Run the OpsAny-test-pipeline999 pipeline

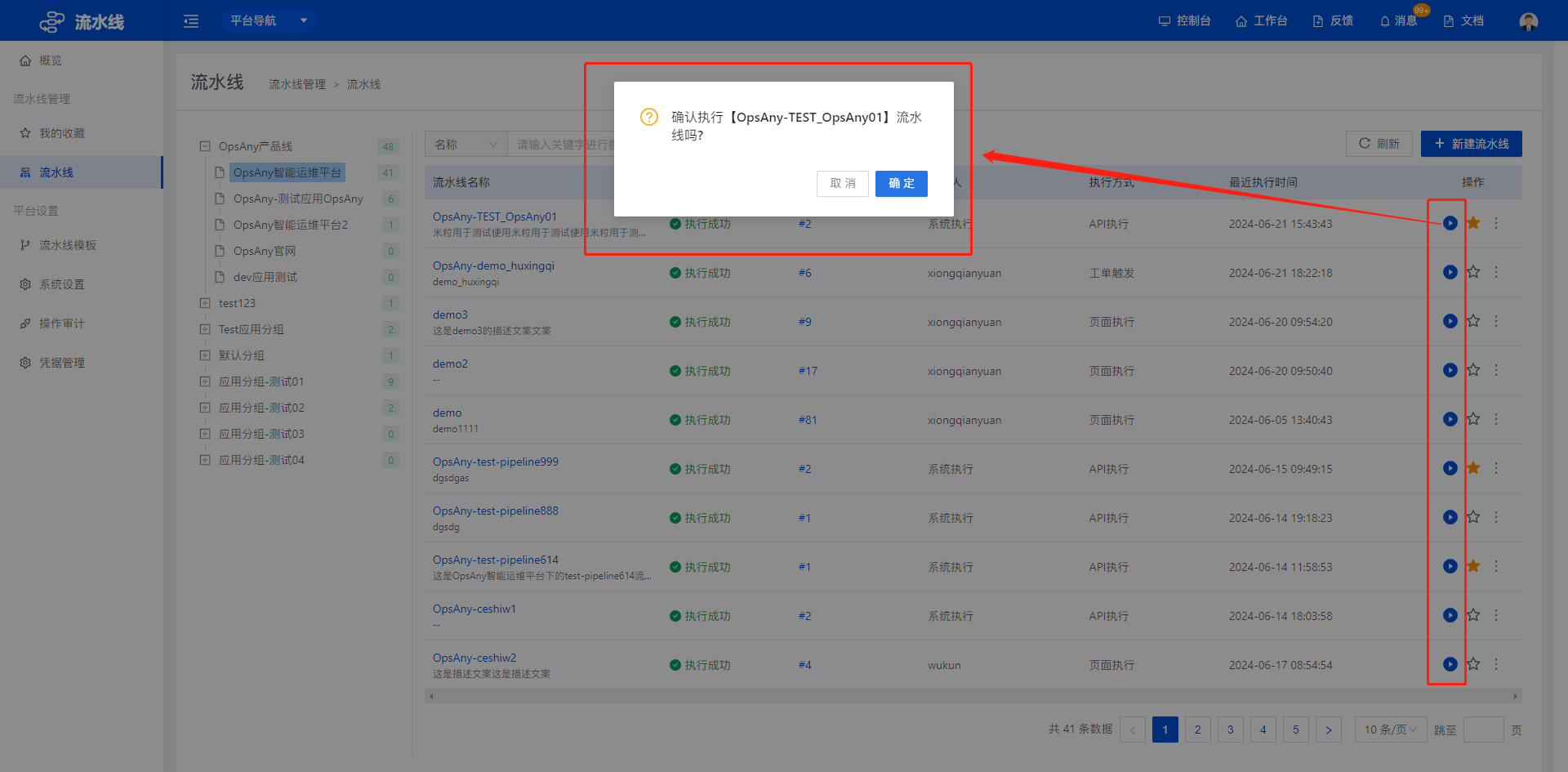(x=1450, y=468)
